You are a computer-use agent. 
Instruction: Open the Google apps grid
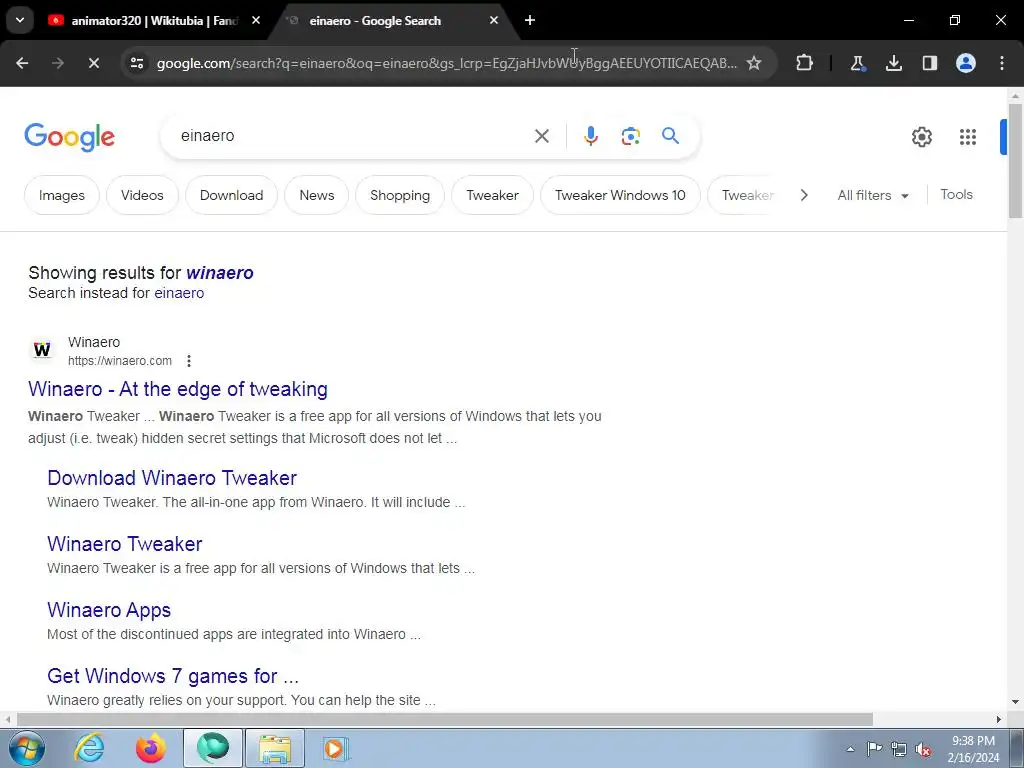968,136
